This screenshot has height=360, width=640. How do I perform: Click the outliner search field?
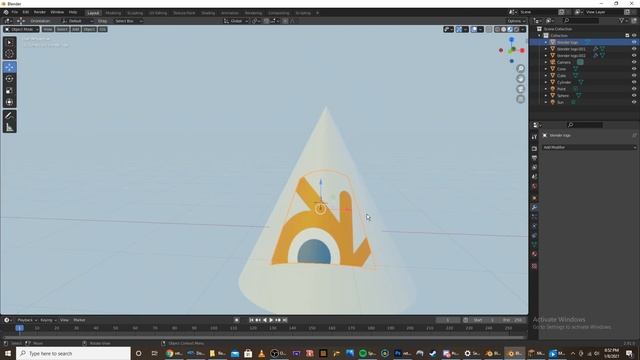[x=581, y=20]
